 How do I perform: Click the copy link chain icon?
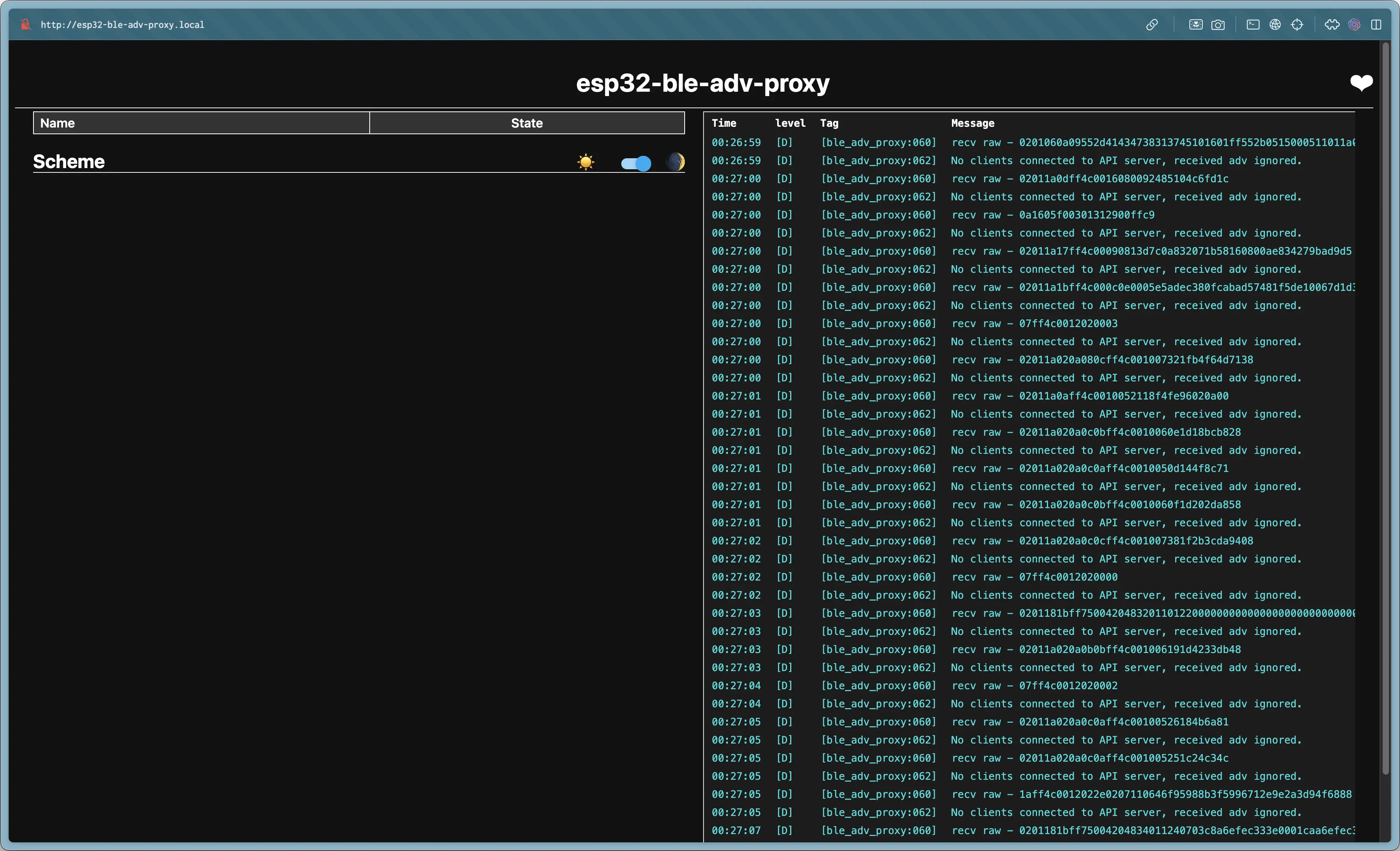[x=1152, y=24]
